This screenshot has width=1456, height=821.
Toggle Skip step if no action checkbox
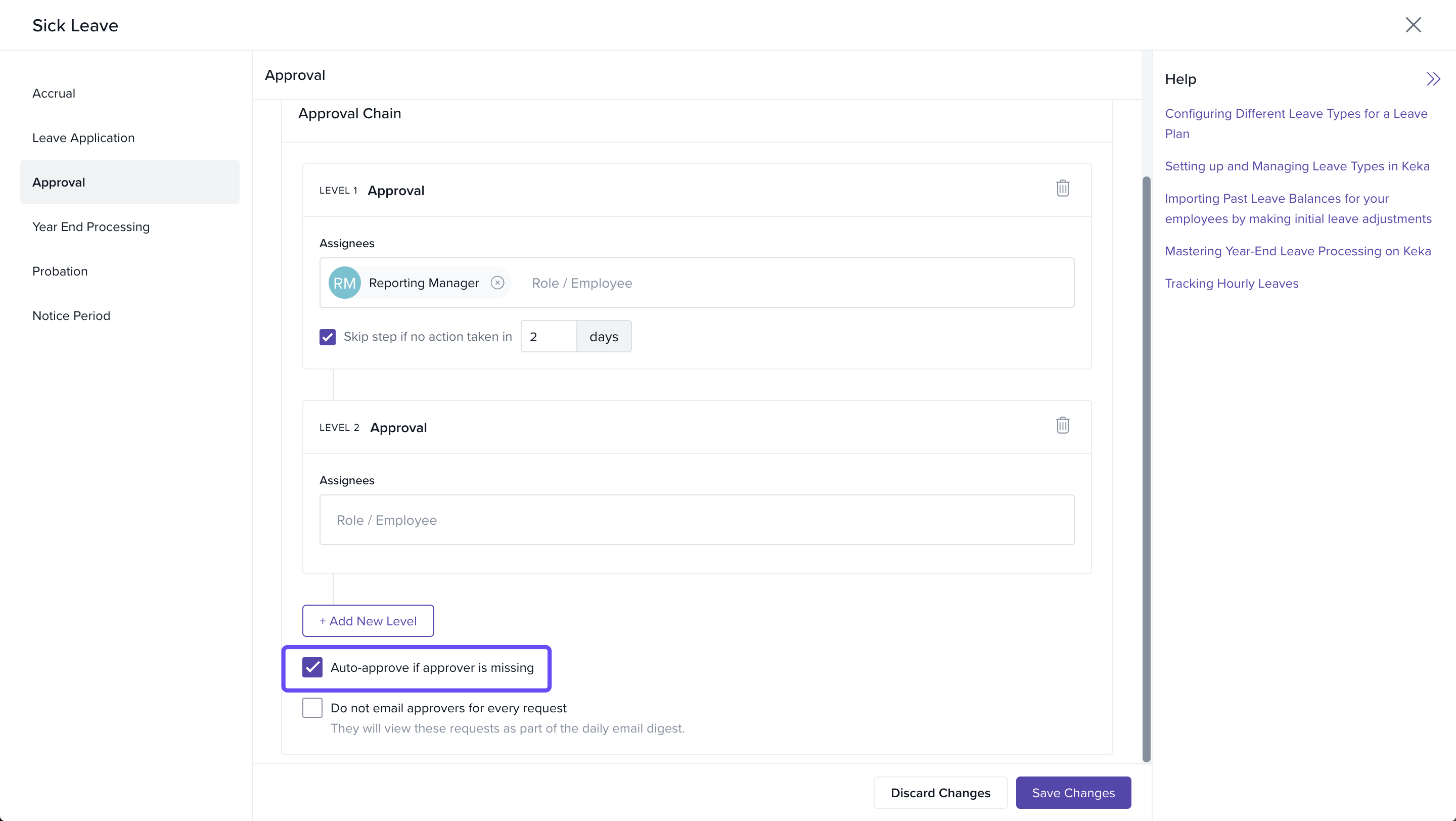point(327,337)
